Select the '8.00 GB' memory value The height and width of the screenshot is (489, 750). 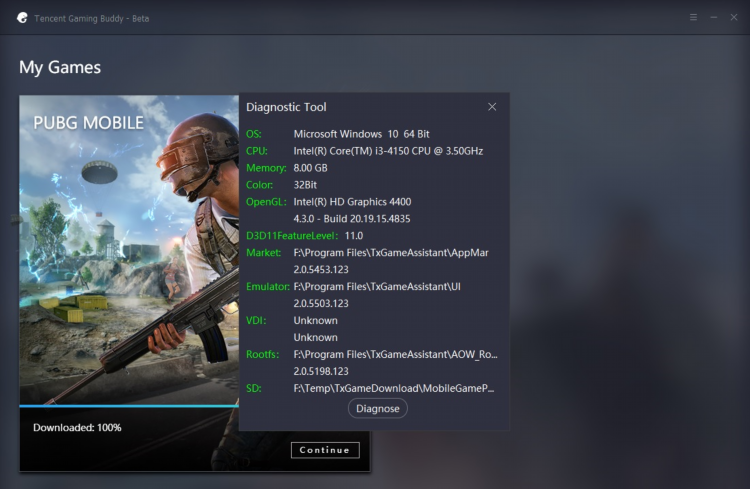310,168
